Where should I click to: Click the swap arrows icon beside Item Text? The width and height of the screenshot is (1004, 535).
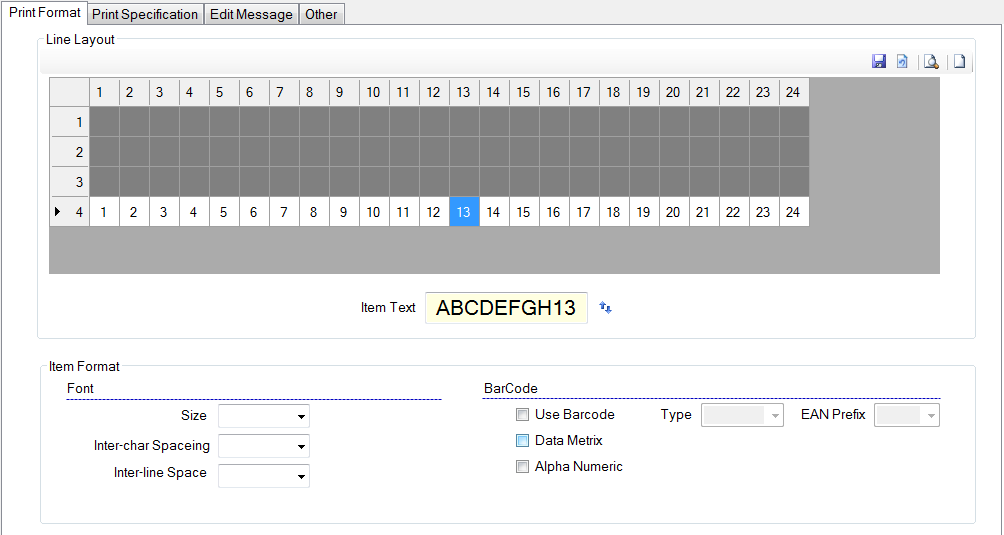coord(605,308)
